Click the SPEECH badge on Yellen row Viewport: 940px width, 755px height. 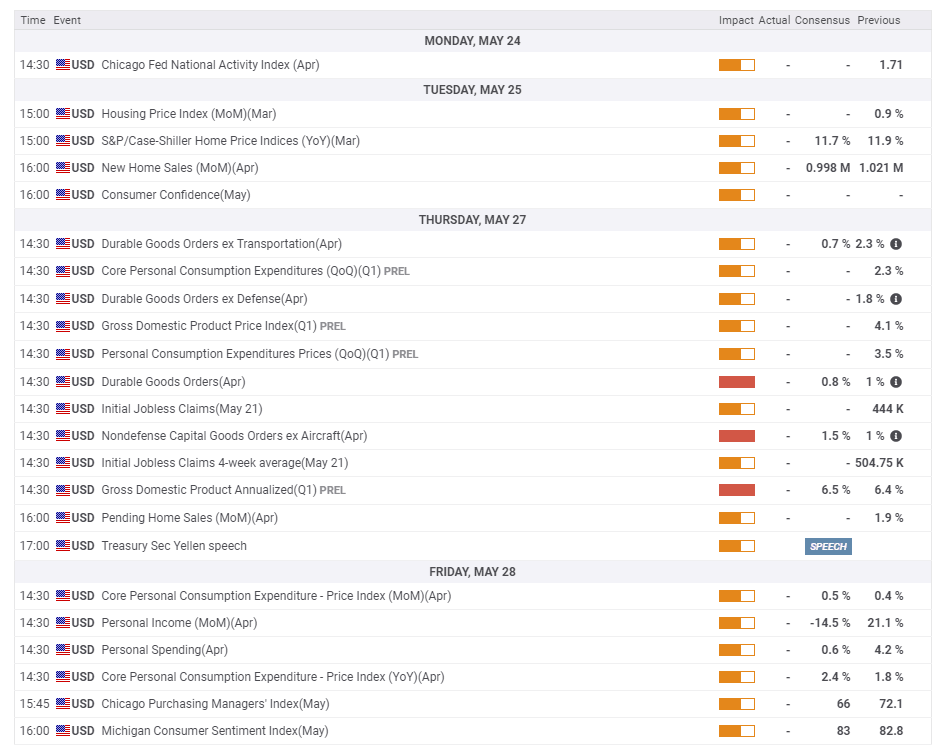(x=828, y=546)
